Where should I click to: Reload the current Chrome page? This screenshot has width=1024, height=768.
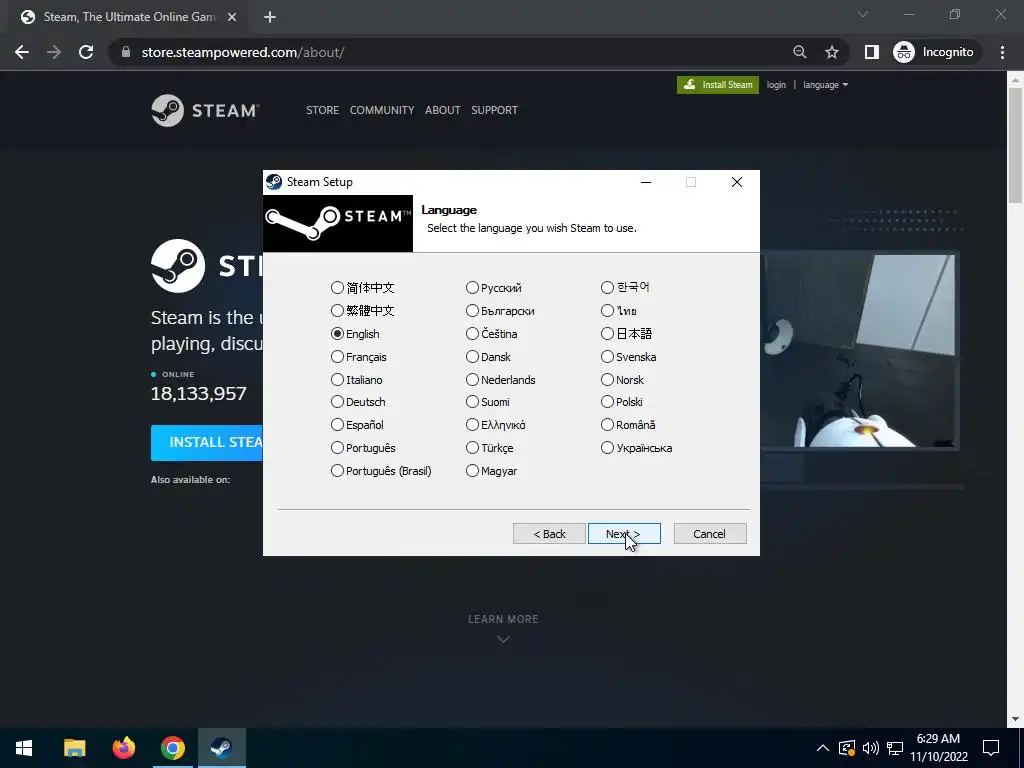pos(86,52)
